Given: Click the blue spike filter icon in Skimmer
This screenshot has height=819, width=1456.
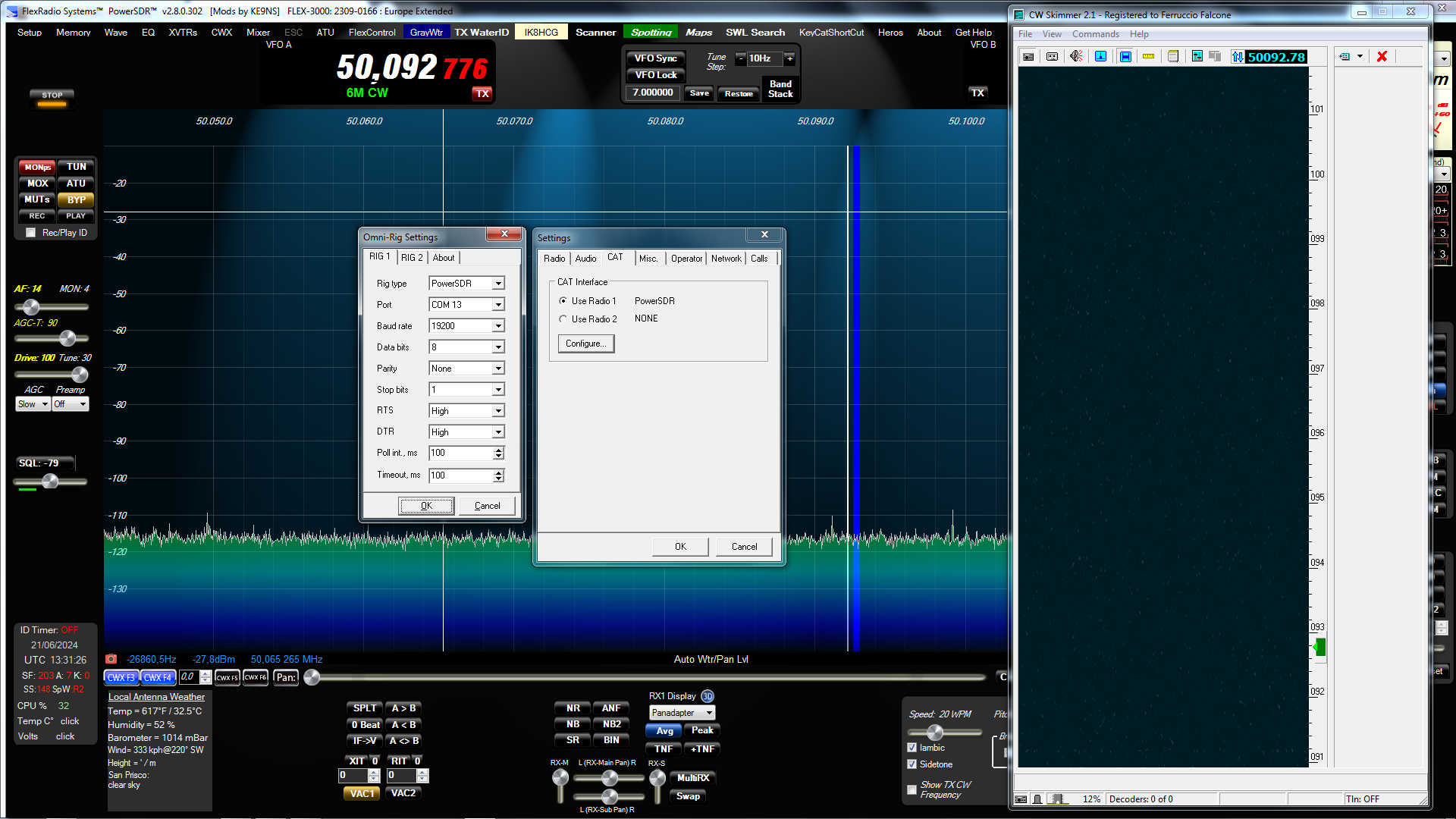Looking at the screenshot, I should [x=1100, y=57].
